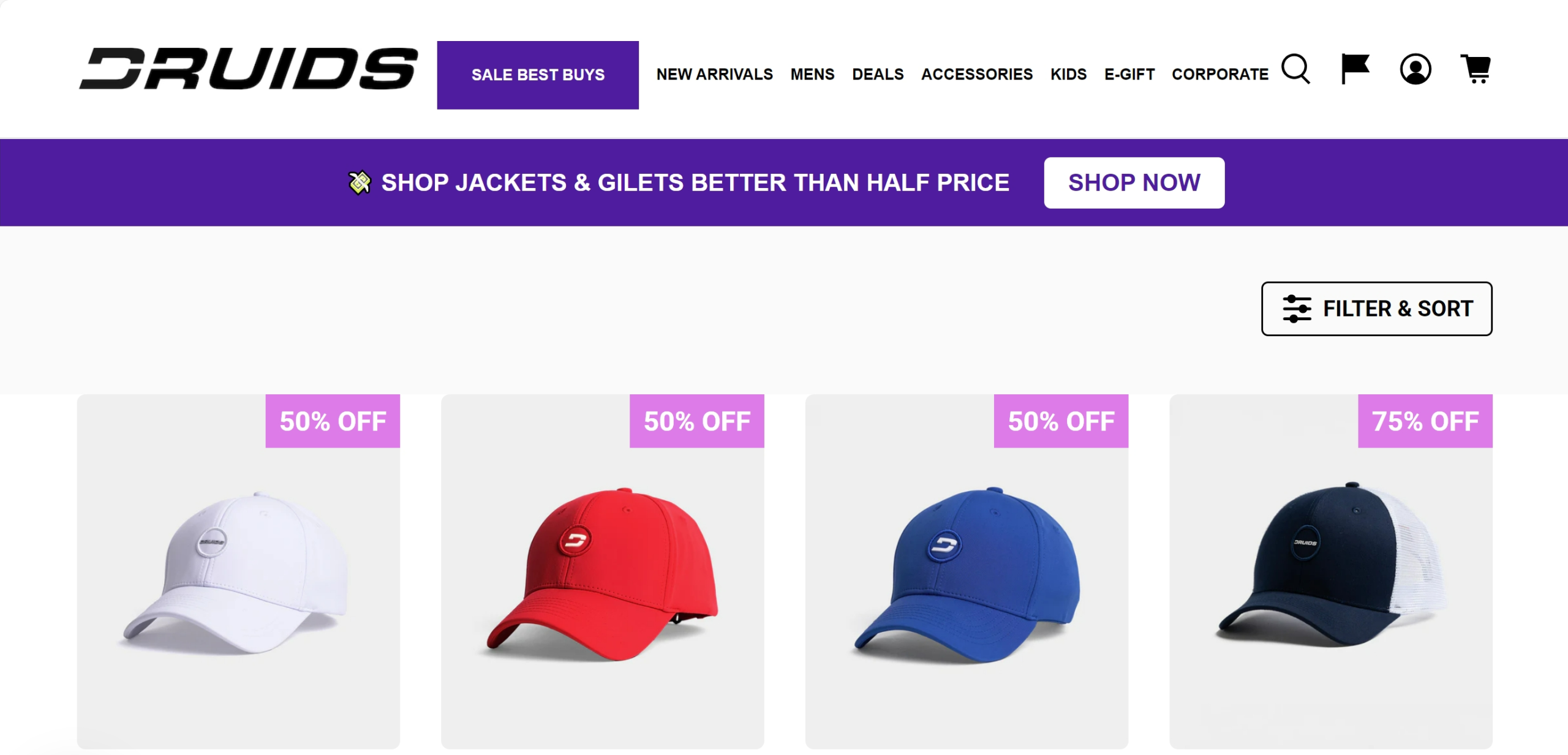
Task: Click the filter sliders icon
Action: point(1297,309)
